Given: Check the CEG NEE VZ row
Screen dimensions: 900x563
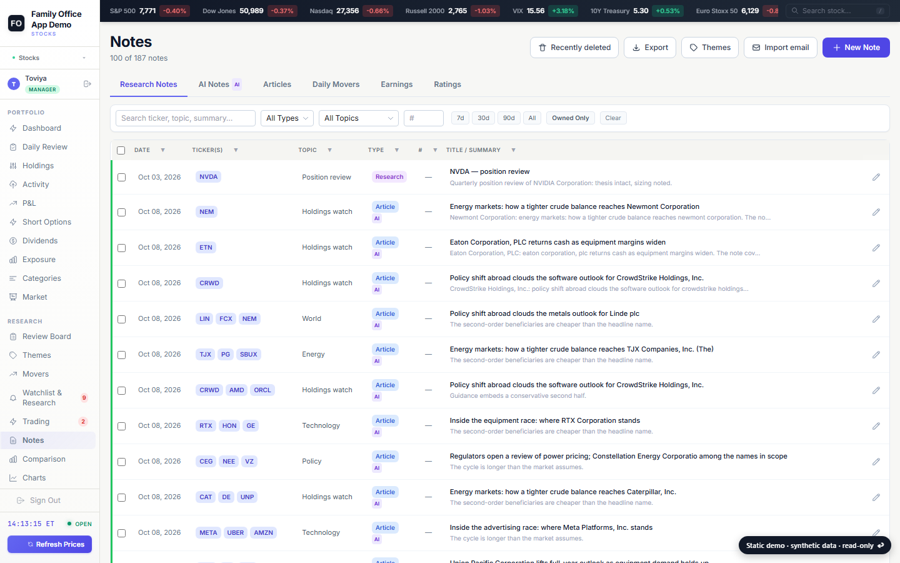Looking at the screenshot, I should coord(121,461).
